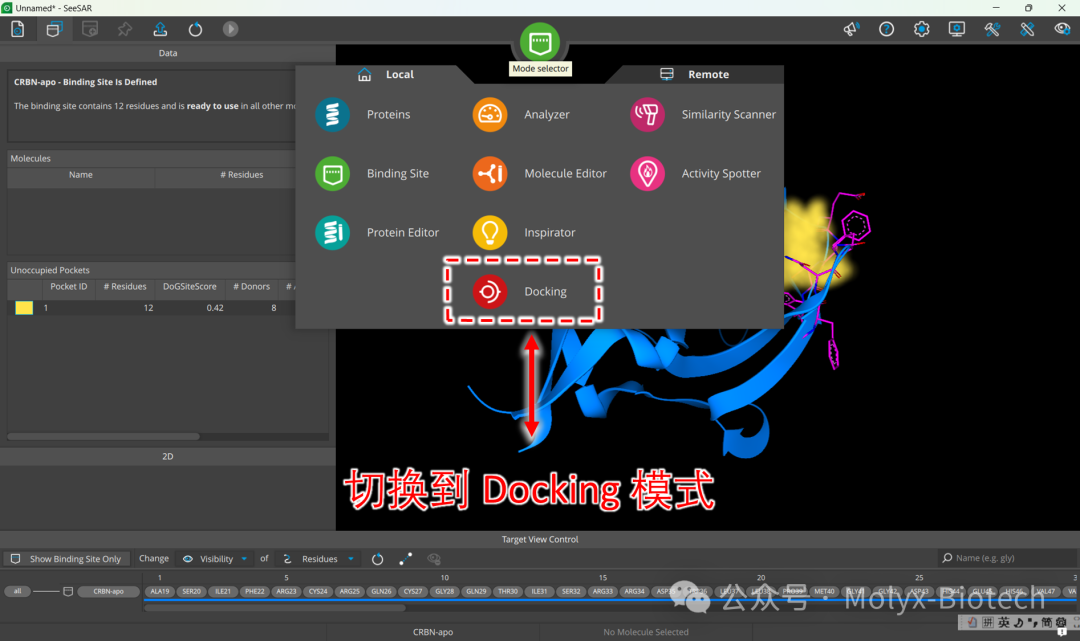
Task: Click the CRBN-apo chain pill
Action: pos(108,591)
